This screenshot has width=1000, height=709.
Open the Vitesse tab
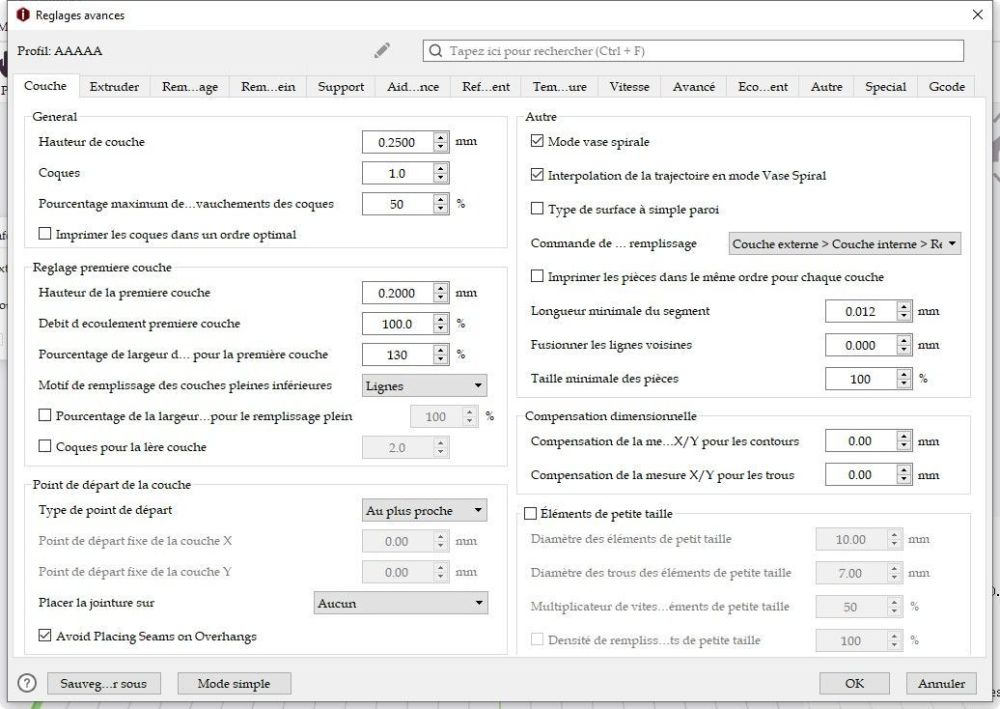629,87
